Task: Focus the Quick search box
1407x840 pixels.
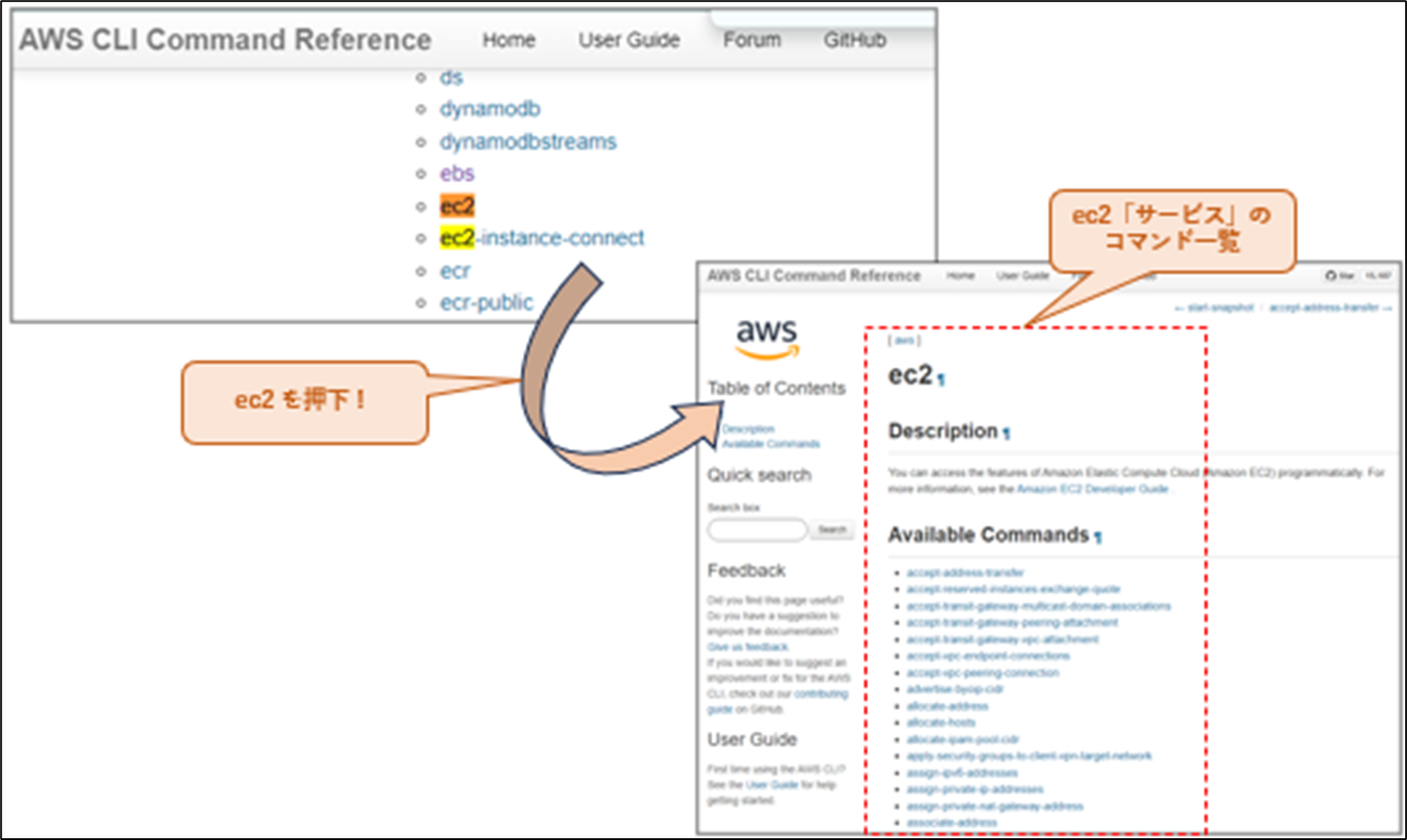Action: (757, 530)
